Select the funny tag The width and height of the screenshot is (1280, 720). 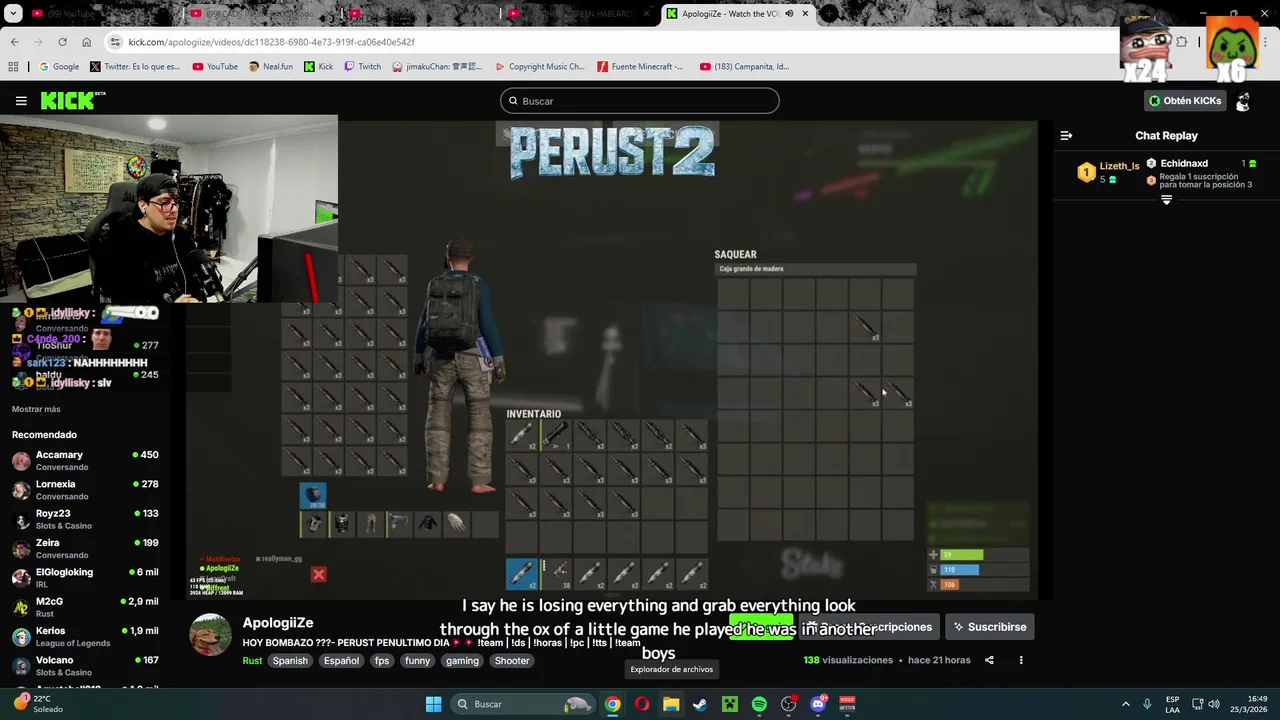pyautogui.click(x=418, y=660)
